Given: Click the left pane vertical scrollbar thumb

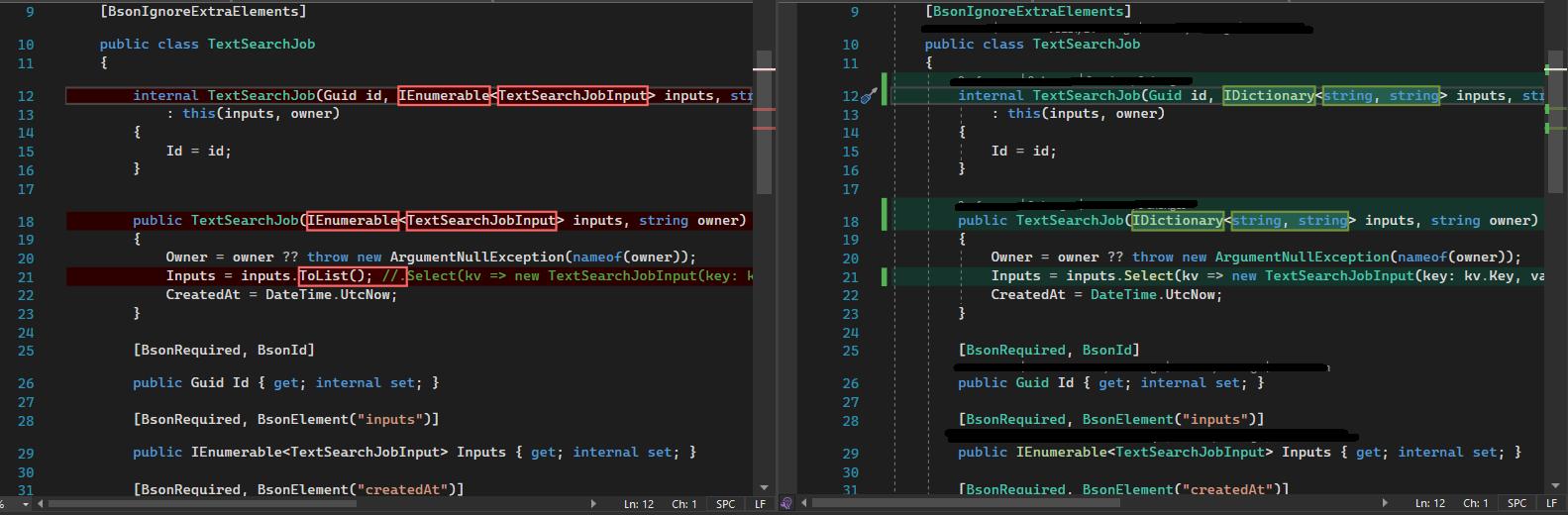Looking at the screenshot, I should (764, 121).
